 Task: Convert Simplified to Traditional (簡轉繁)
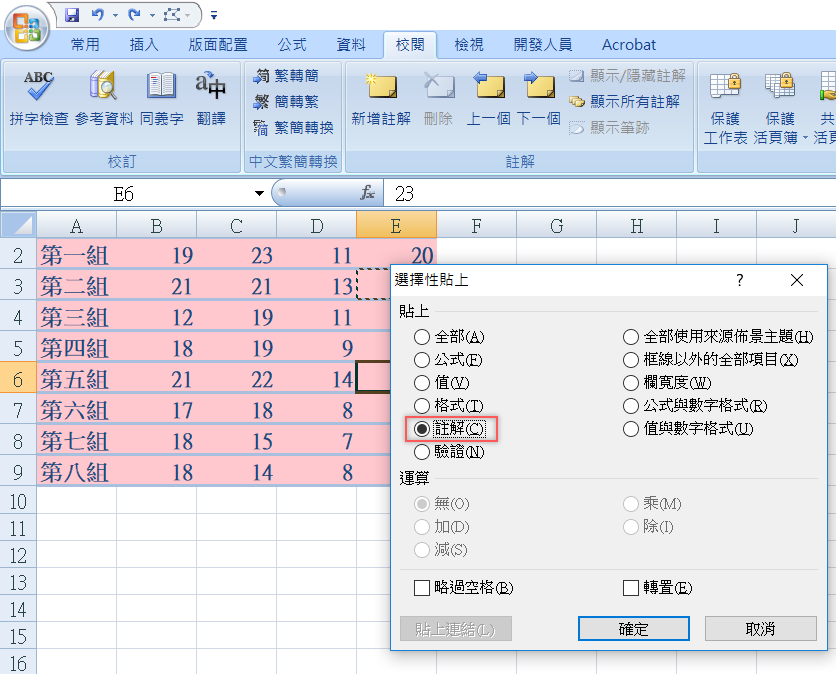[x=287, y=101]
